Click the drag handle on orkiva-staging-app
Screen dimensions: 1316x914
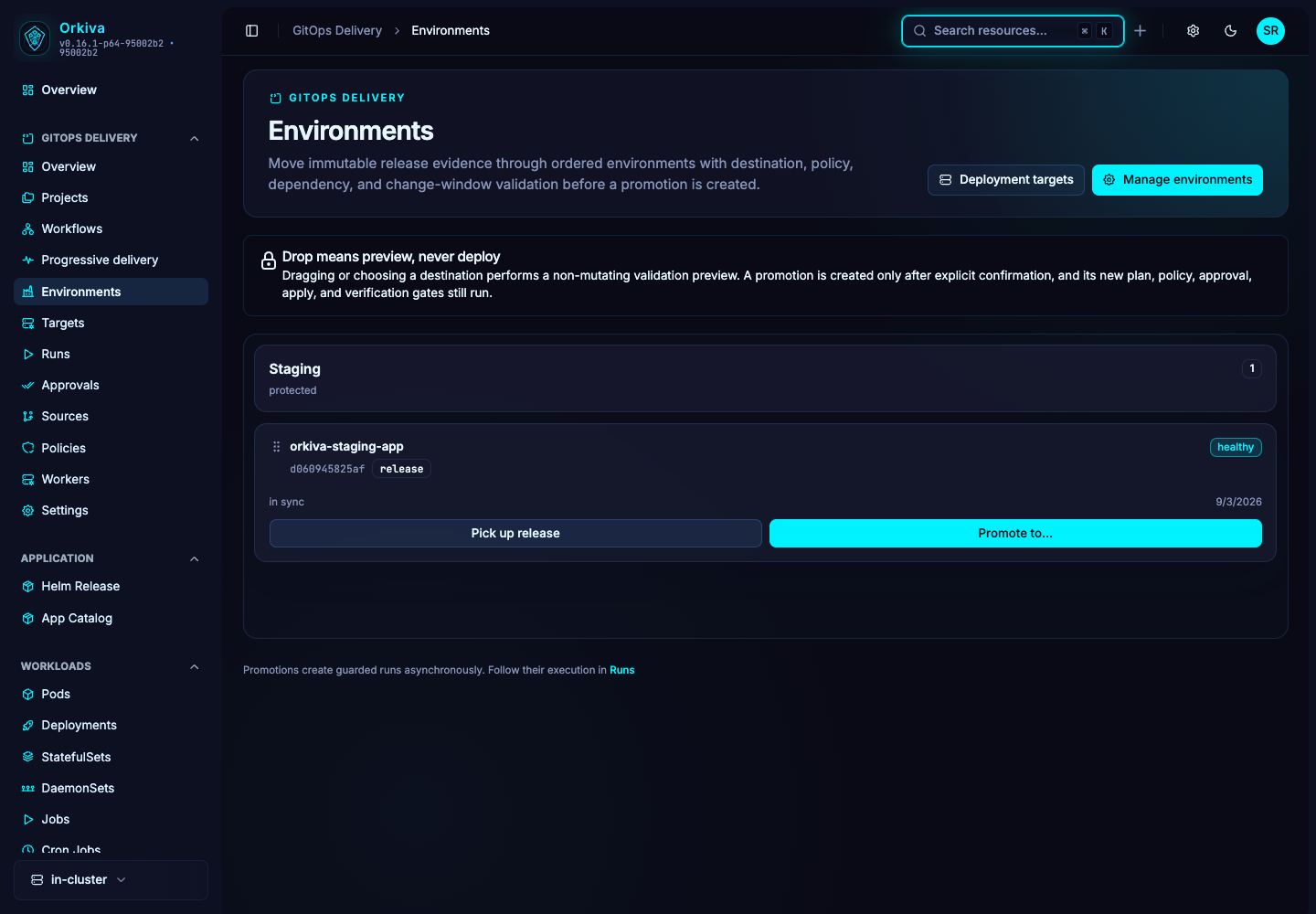coord(276,447)
